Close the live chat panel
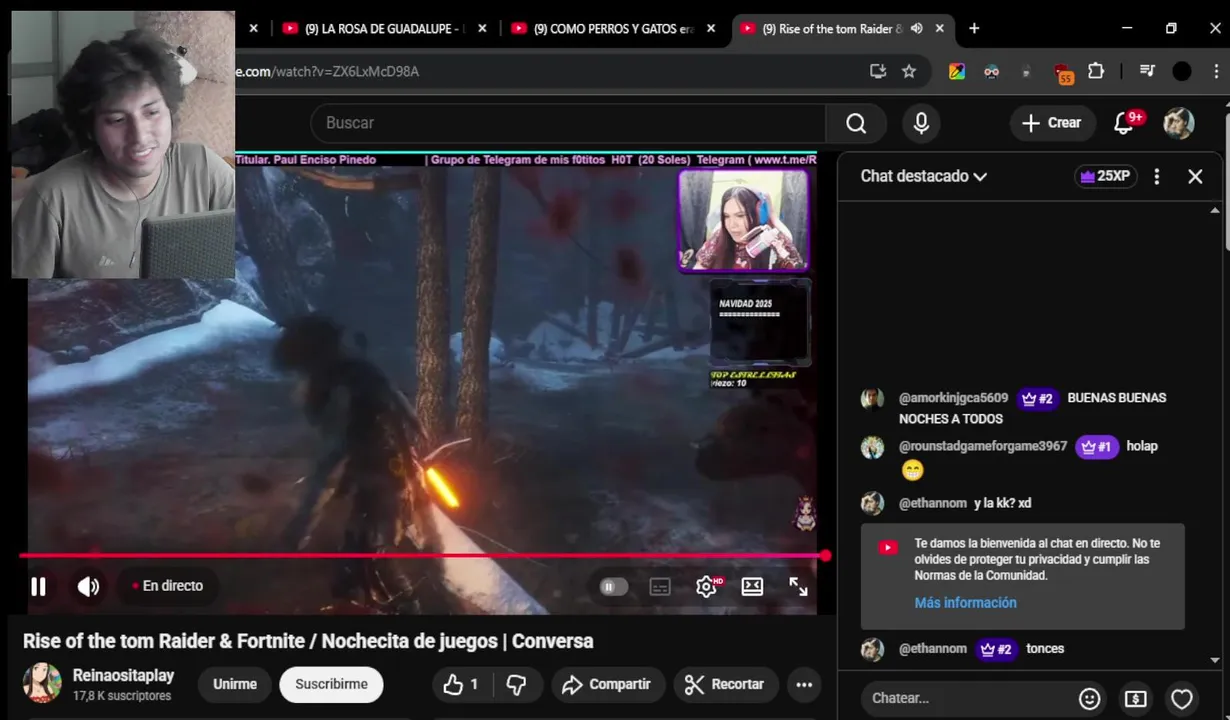The width and height of the screenshot is (1230, 720). 1195,176
